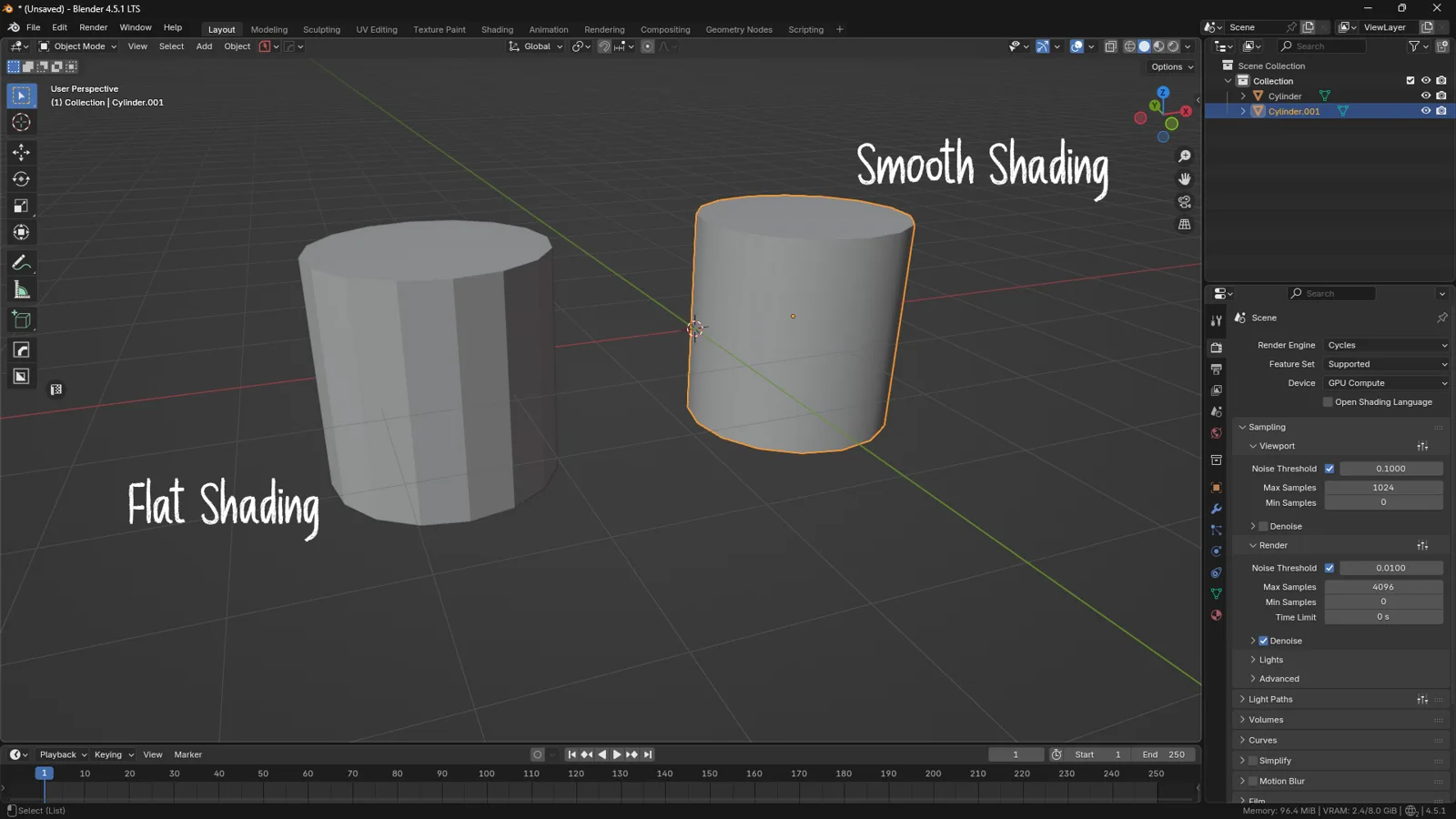Open the Render menu
This screenshot has height=819, width=1456.
(x=93, y=27)
